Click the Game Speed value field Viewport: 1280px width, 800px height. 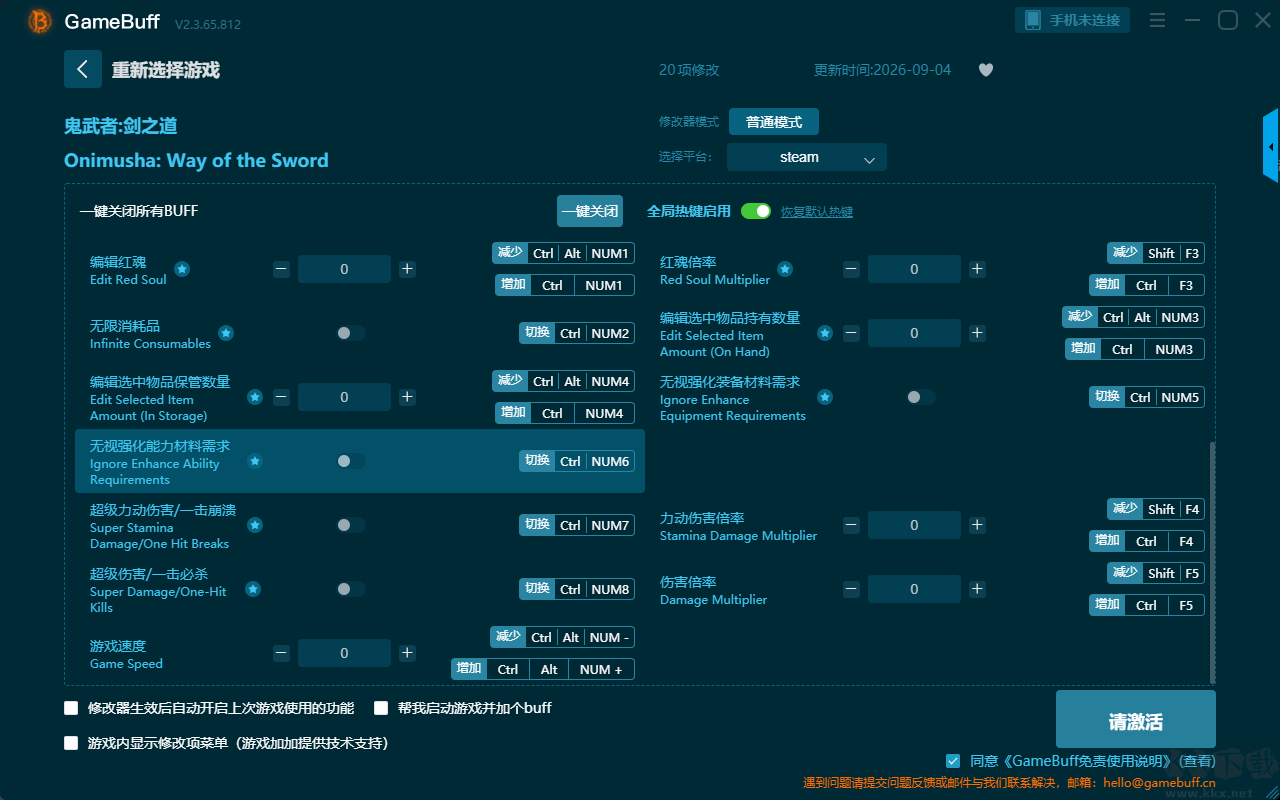coord(344,653)
